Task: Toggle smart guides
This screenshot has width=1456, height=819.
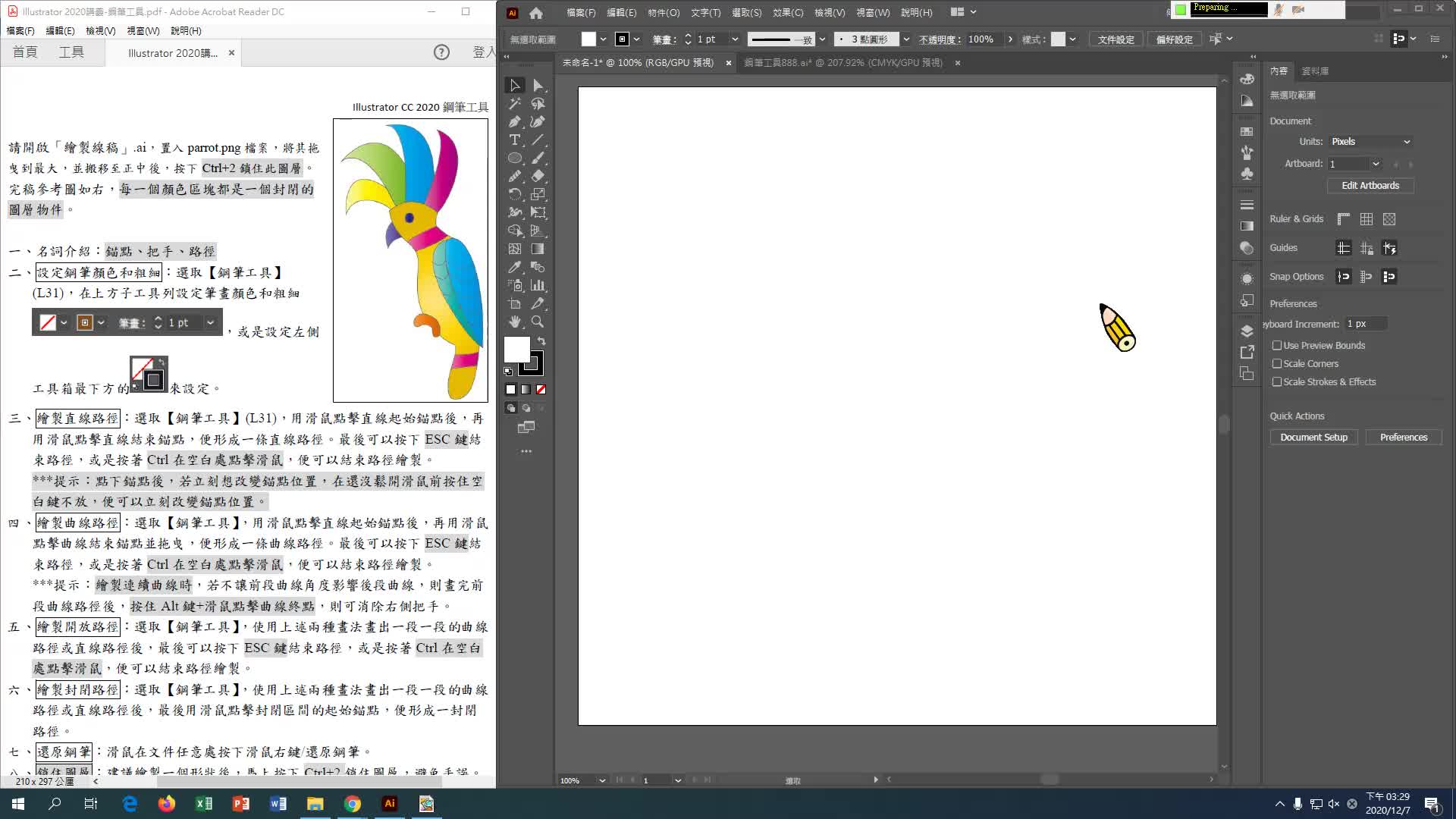Action: click(x=1389, y=248)
